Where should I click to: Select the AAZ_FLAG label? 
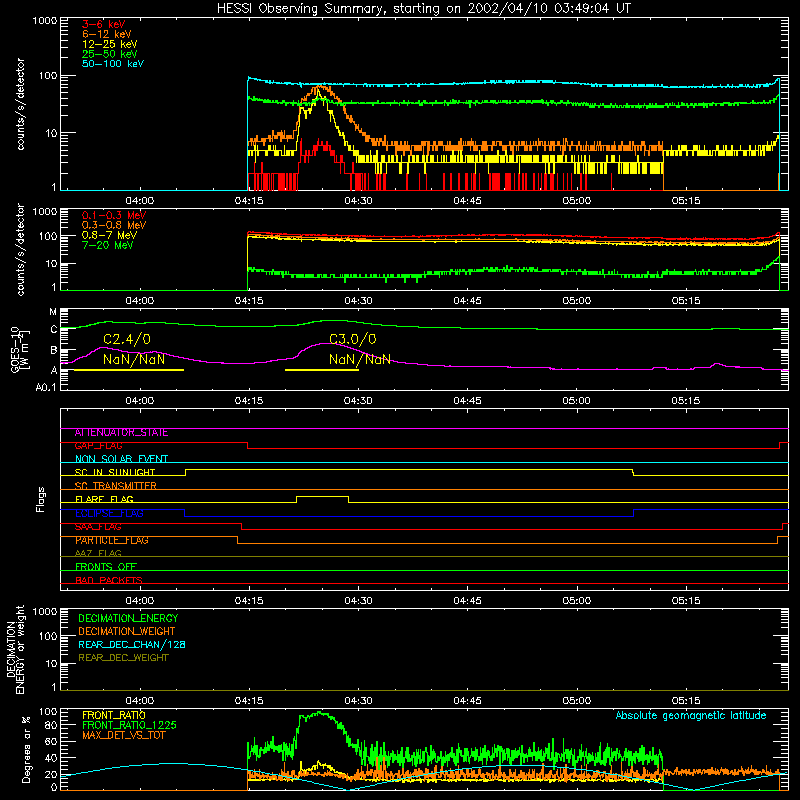98,553
